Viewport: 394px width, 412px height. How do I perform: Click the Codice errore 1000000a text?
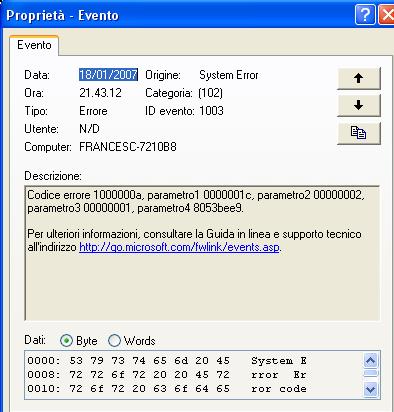(x=84, y=195)
